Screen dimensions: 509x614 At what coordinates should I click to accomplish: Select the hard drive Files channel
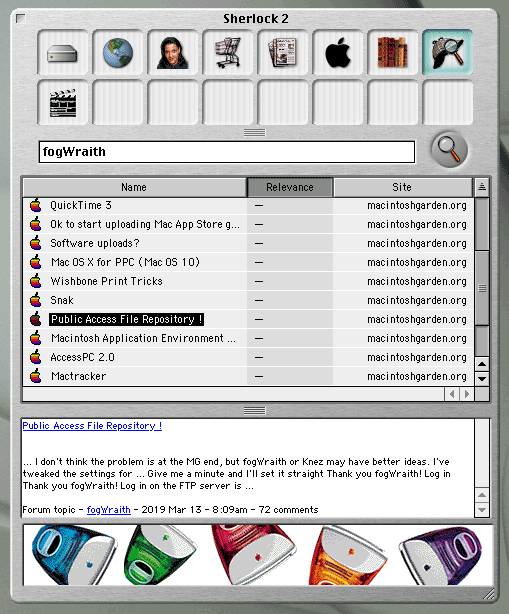click(x=62, y=52)
